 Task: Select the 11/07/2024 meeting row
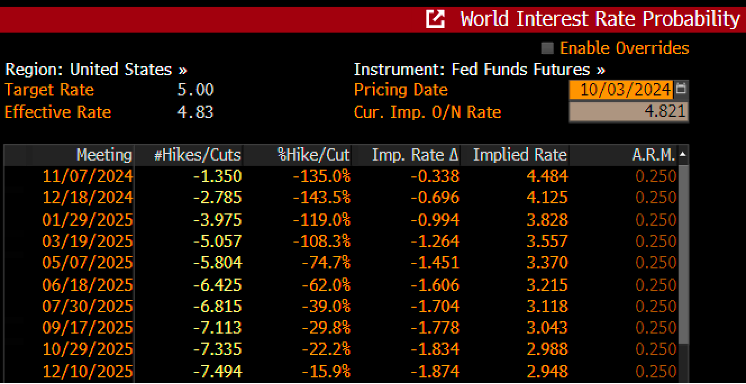pyautogui.click(x=341, y=177)
